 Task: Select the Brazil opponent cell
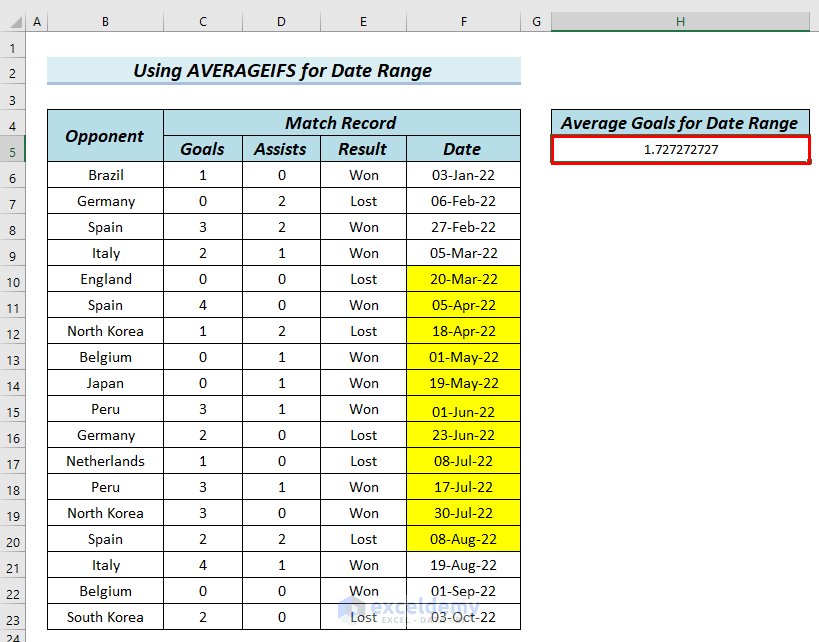point(105,175)
